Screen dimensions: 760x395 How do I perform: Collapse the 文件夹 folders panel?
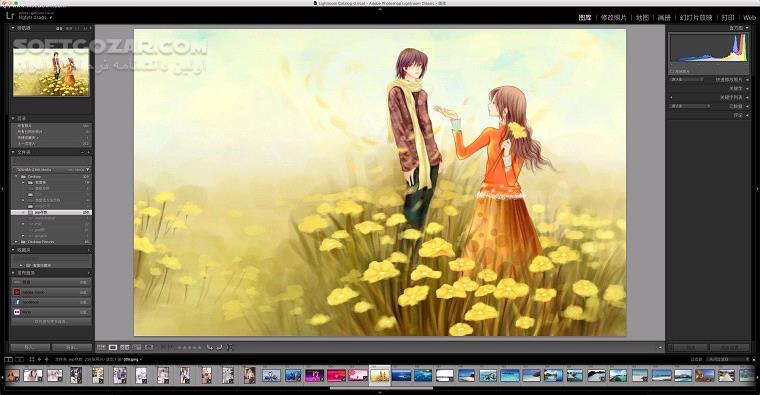coord(13,152)
